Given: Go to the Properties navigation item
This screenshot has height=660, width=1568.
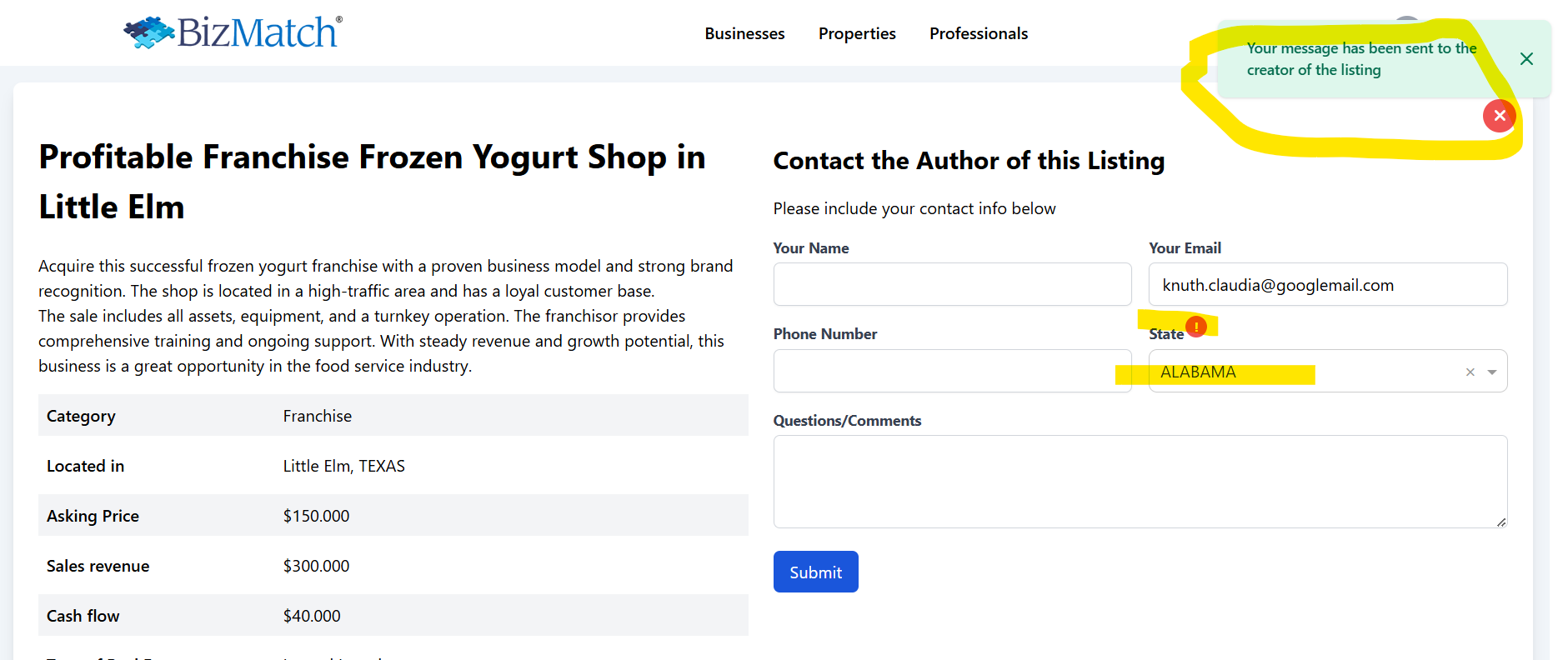Looking at the screenshot, I should (857, 34).
